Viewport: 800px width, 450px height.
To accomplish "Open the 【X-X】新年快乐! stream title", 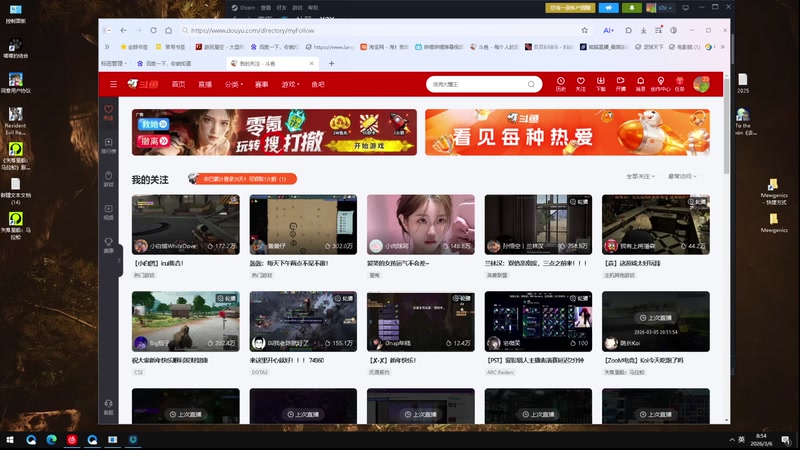I will tap(393, 360).
